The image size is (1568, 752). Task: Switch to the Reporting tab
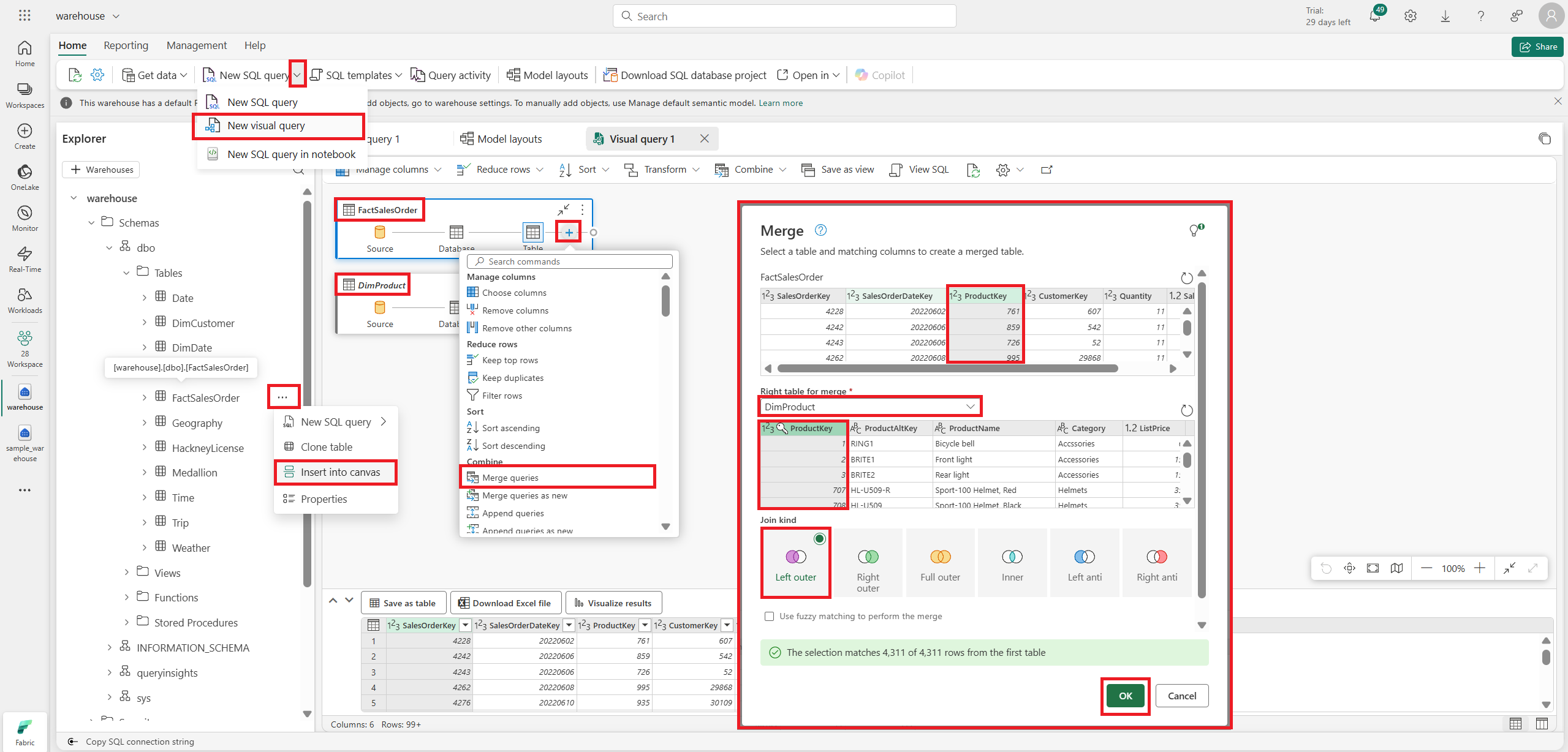pyautogui.click(x=126, y=45)
